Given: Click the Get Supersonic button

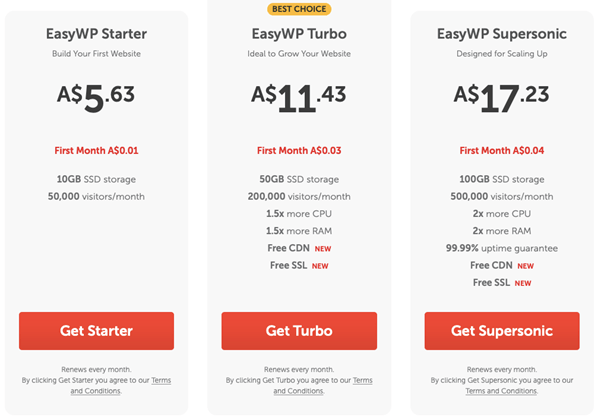Looking at the screenshot, I should (x=502, y=330).
